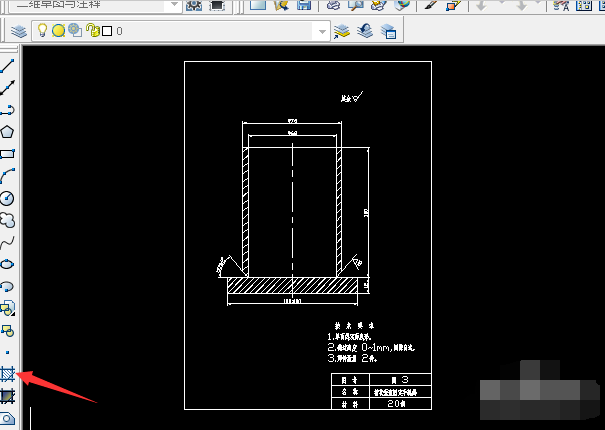
Task: Select the Line drawing tool
Action: [x=7, y=66]
